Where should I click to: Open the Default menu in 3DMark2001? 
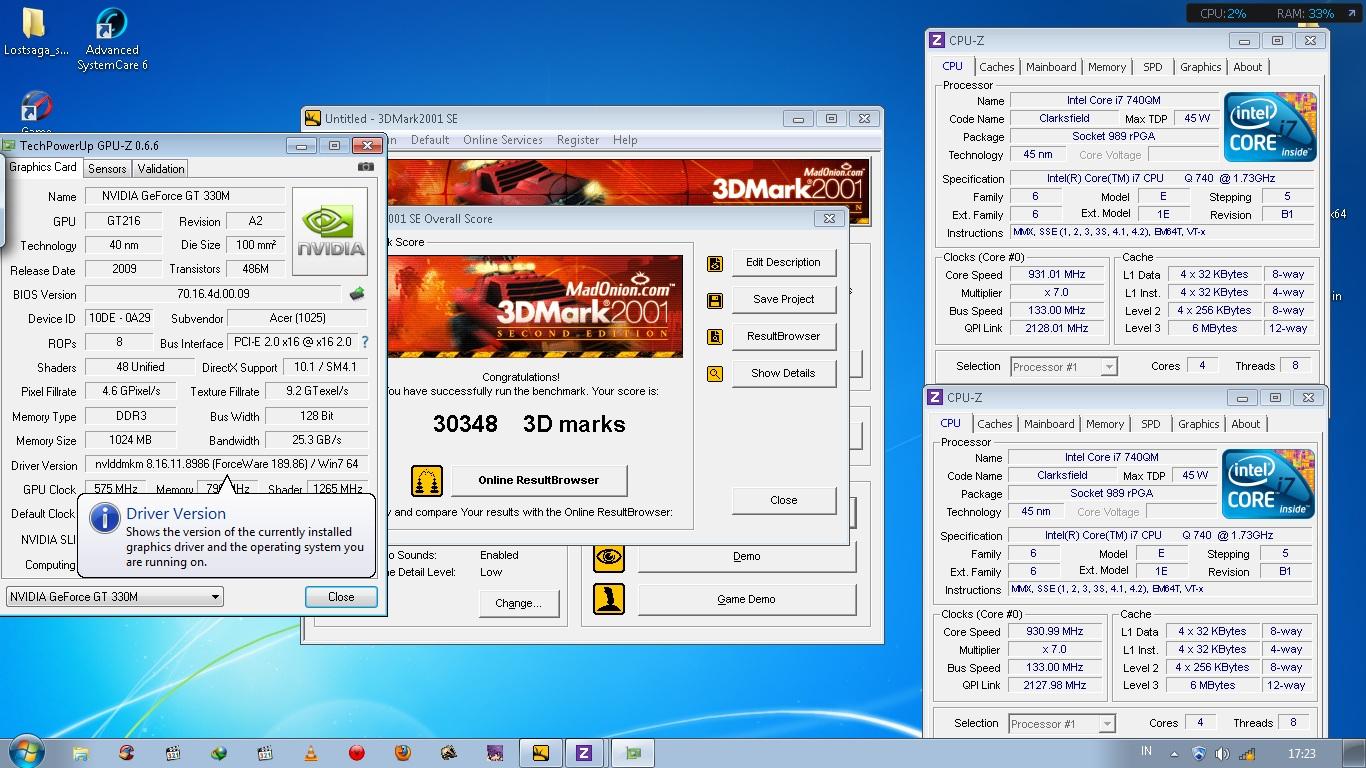430,140
